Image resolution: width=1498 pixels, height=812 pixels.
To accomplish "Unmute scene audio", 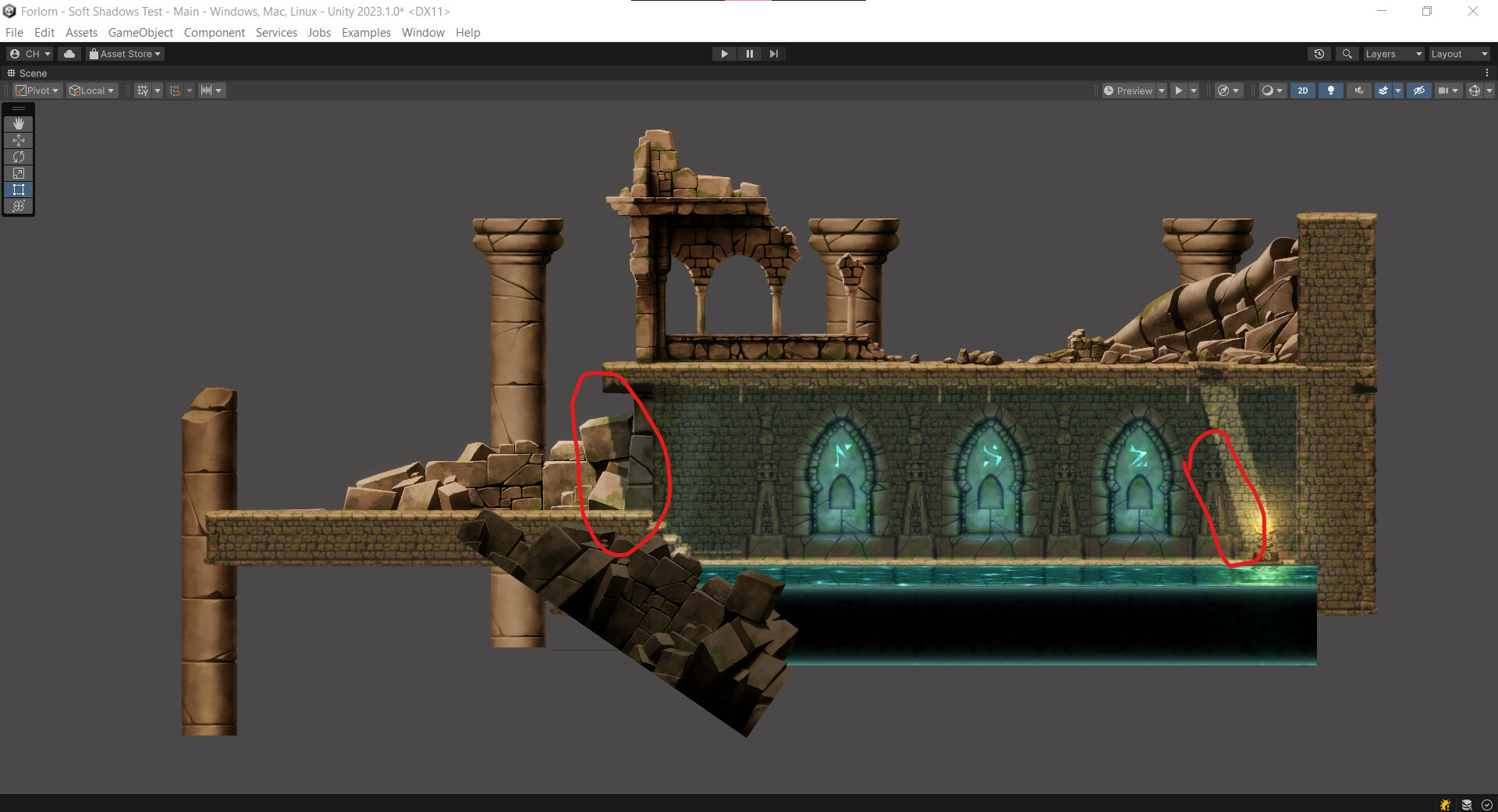I will pyautogui.click(x=1358, y=90).
